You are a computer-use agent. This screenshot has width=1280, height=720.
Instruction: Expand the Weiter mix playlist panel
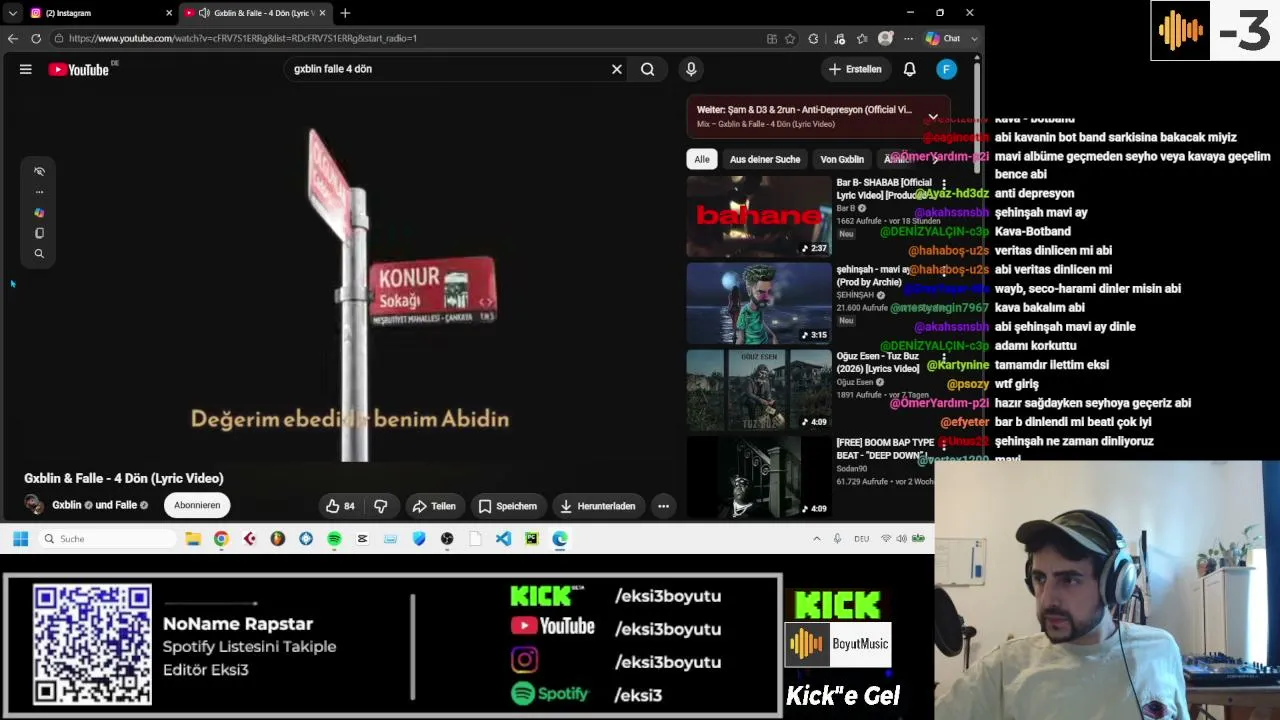933,116
